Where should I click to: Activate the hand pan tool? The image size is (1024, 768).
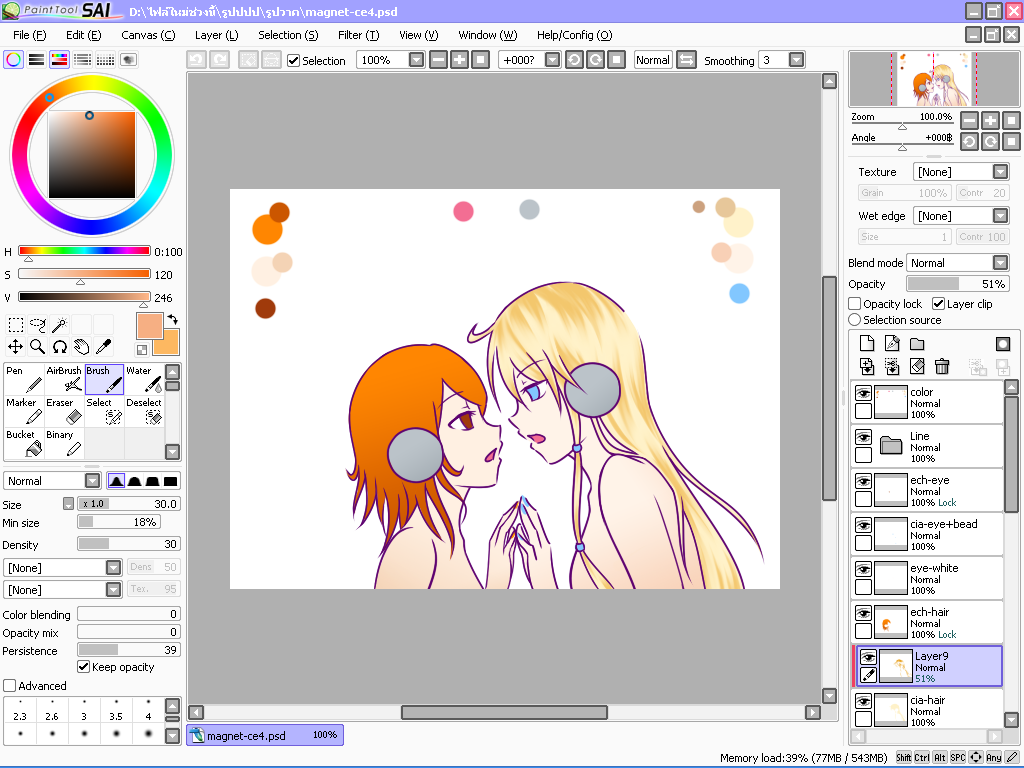click(82, 346)
